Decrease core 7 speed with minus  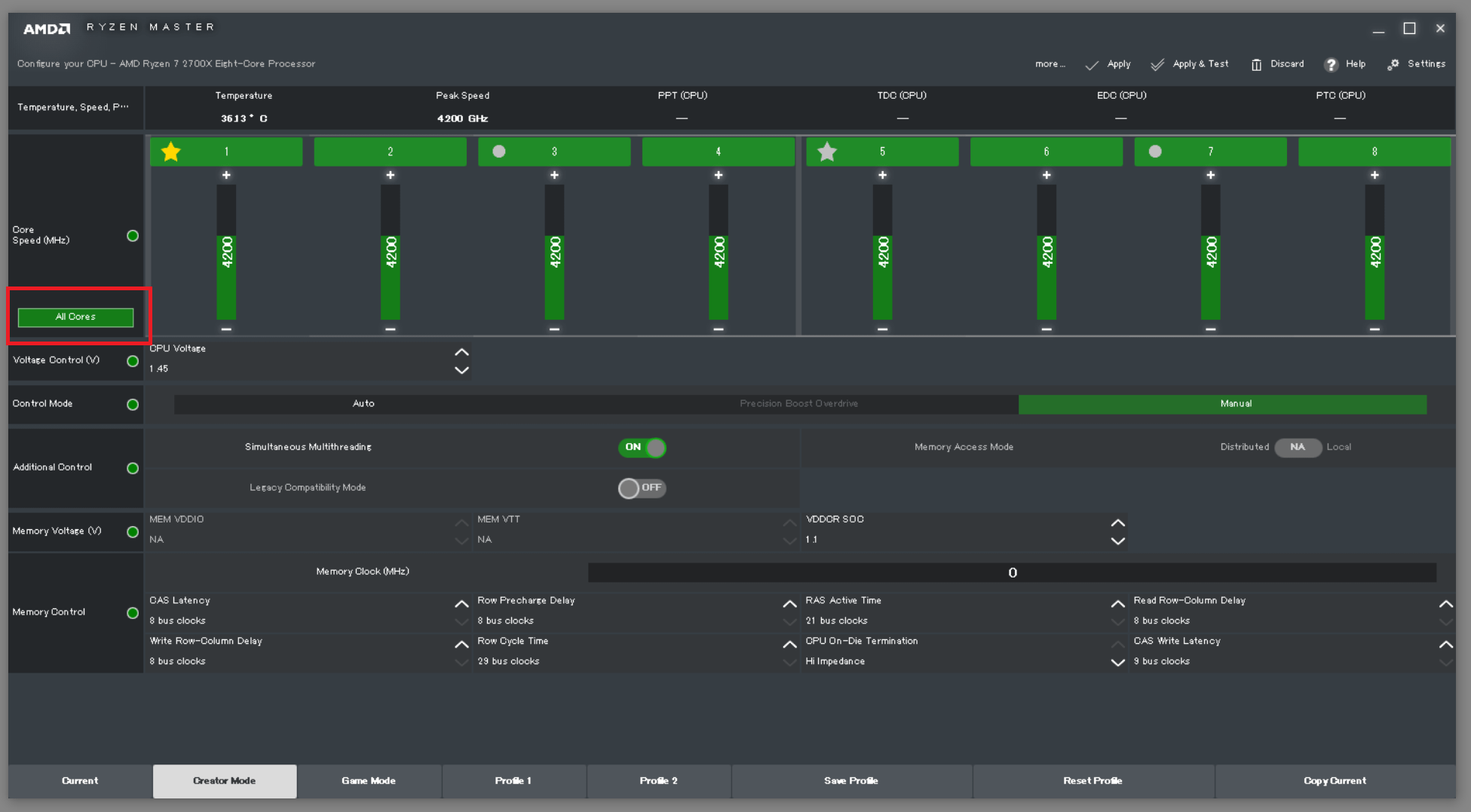coord(1210,329)
